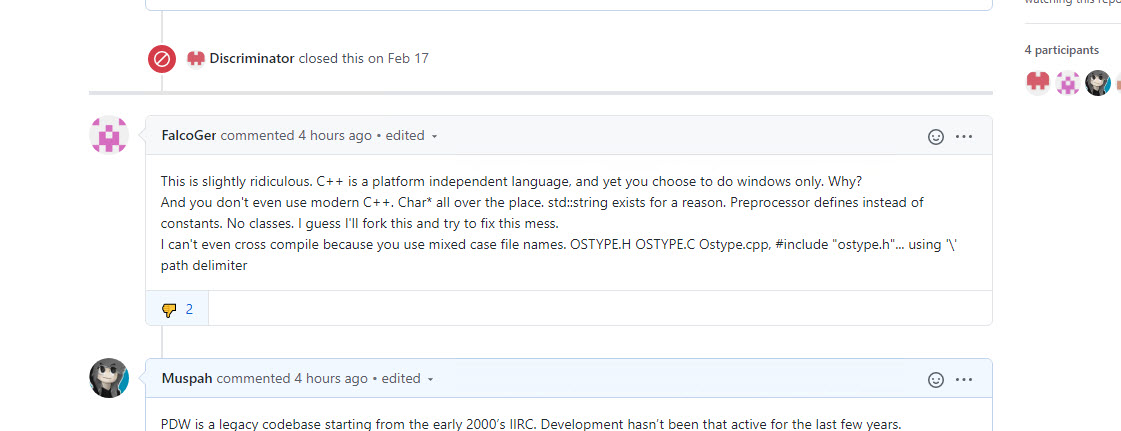
Task: Click the '4 hours ago' timestamp on FalcoGer's comment
Action: click(335, 135)
